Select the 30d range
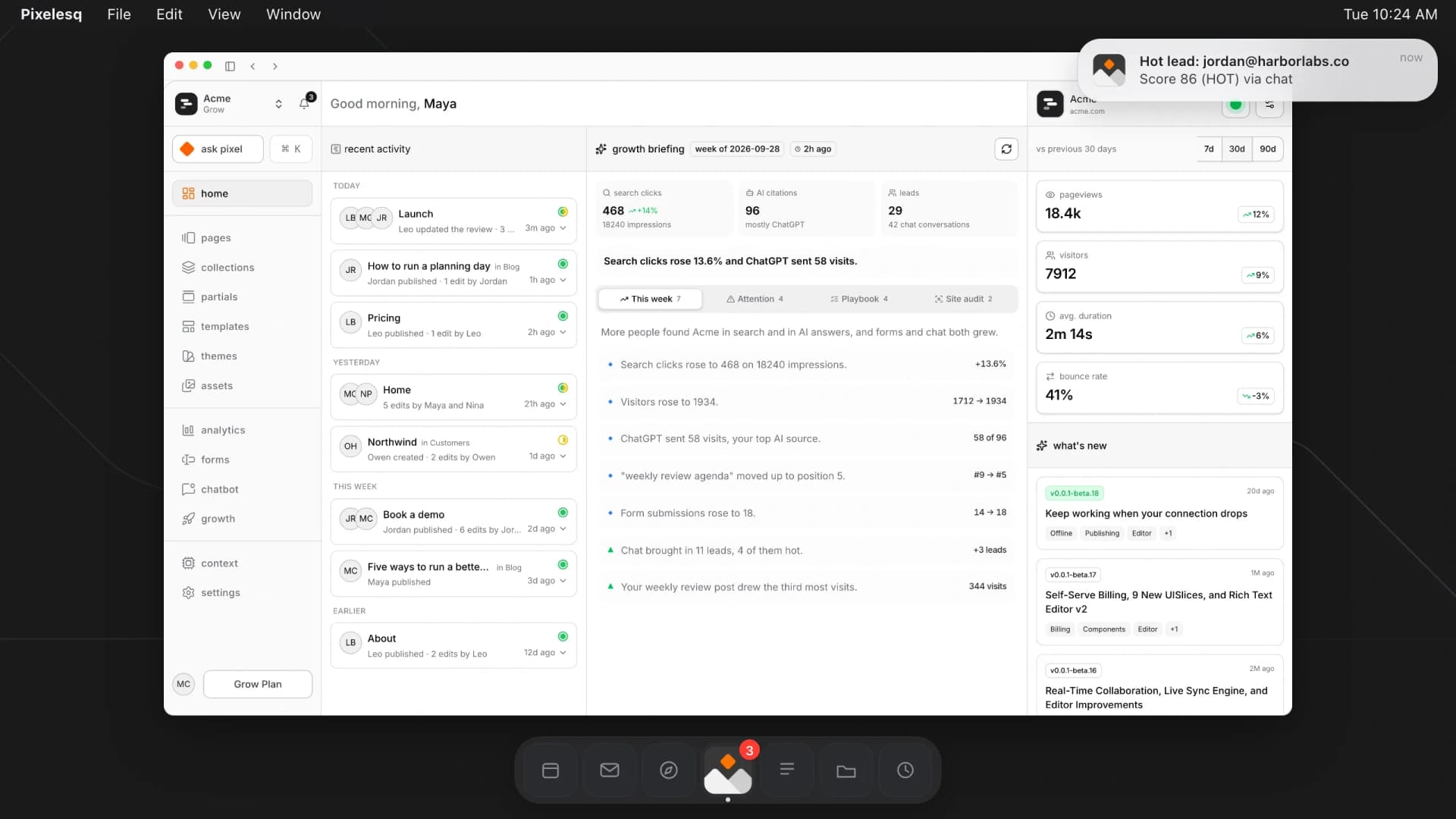Screen dimensions: 1456x819 1237,149
